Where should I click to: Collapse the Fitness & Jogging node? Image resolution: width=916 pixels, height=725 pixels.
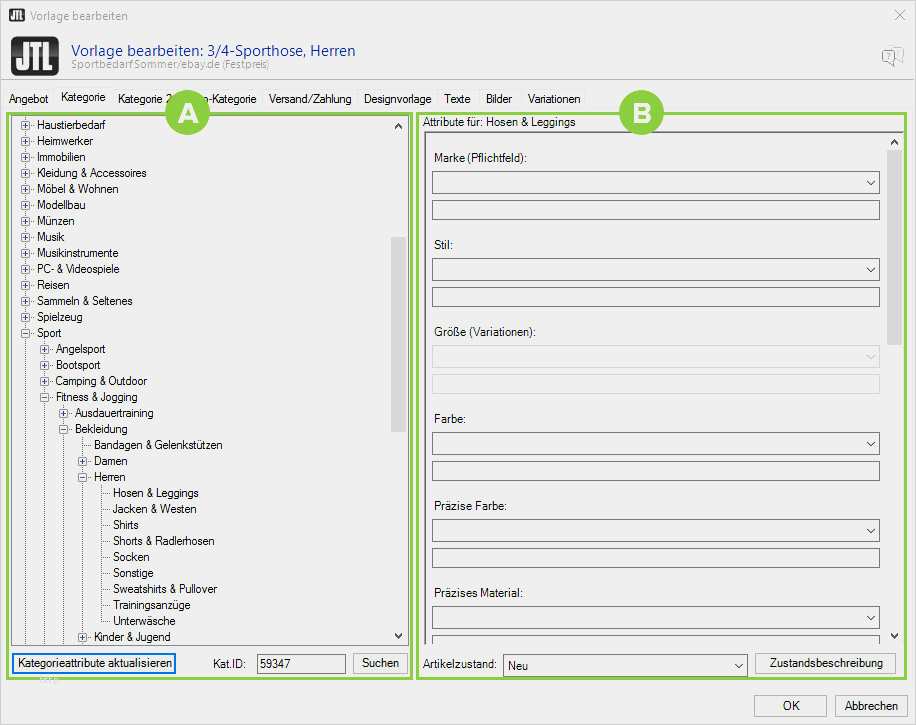pos(45,397)
